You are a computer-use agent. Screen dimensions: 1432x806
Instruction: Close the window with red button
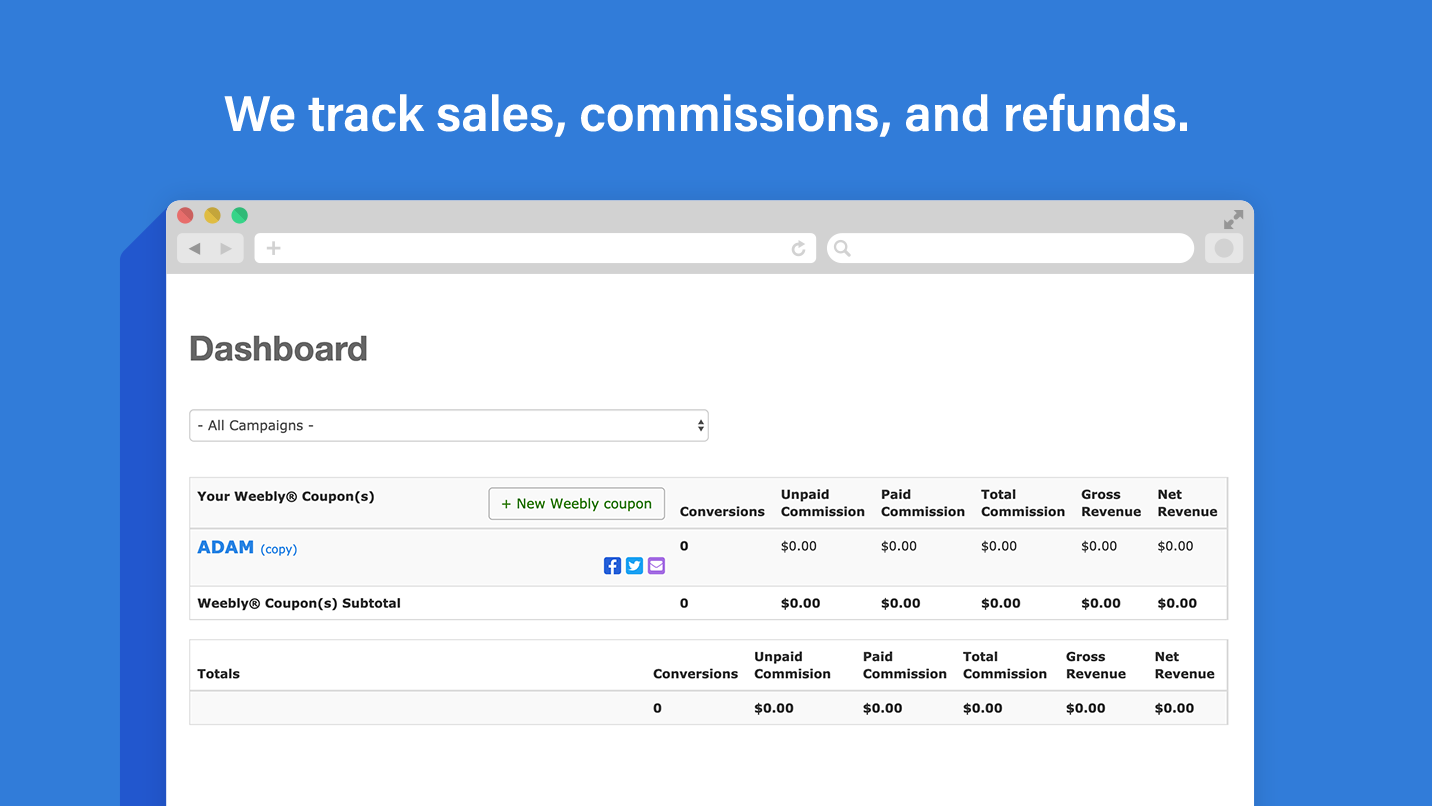(x=185, y=215)
